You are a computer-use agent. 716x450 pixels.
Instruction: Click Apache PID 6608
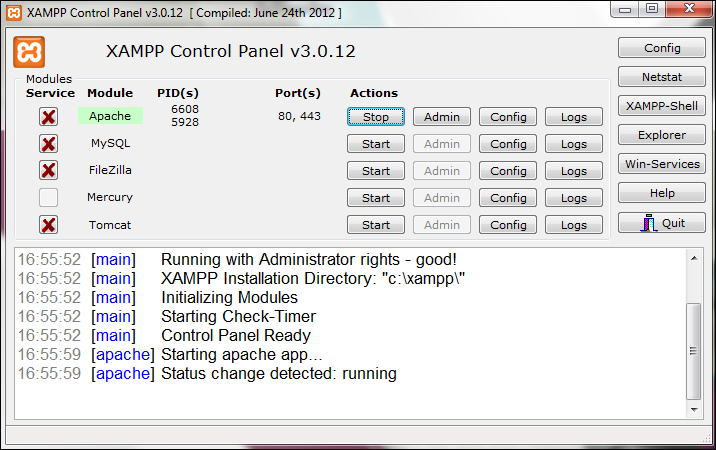click(185, 109)
